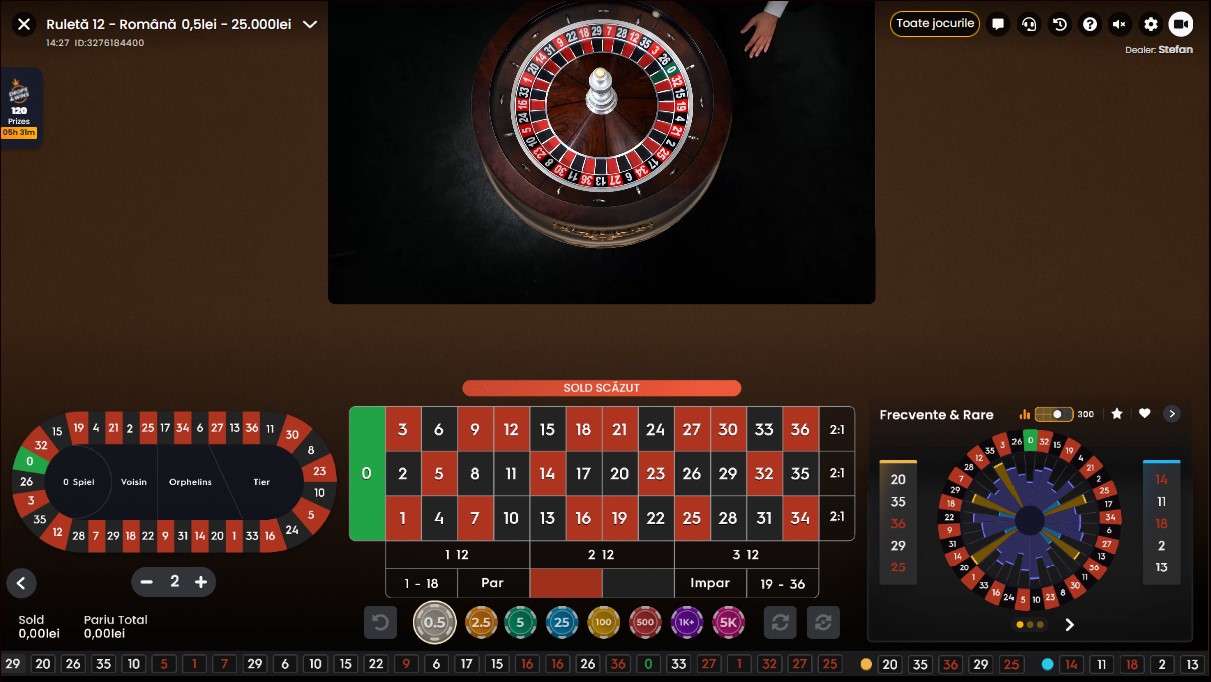Image resolution: width=1211 pixels, height=682 pixels.
Task: Collapse racetrack with left chevron button
Action: (21, 583)
